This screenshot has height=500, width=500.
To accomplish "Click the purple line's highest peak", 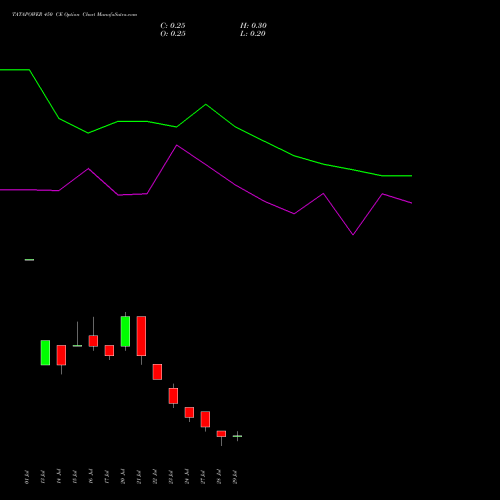I will point(177,145).
